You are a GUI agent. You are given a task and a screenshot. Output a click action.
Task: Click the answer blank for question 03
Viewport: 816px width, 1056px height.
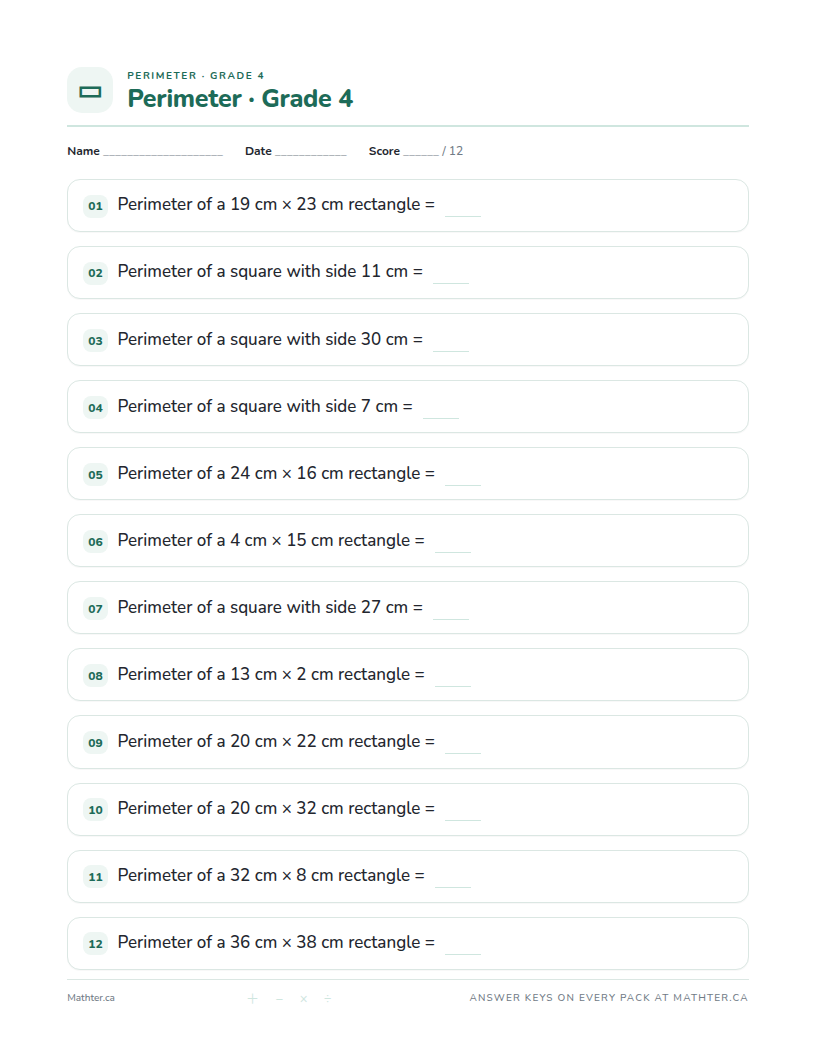tap(451, 342)
